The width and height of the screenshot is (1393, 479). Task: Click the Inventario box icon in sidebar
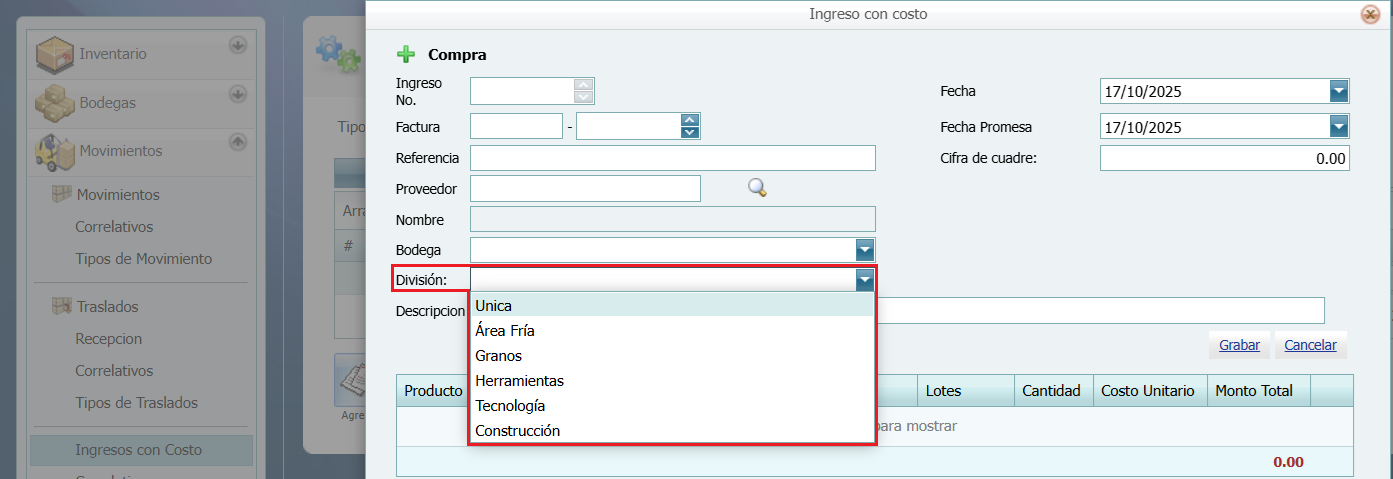click(x=55, y=54)
